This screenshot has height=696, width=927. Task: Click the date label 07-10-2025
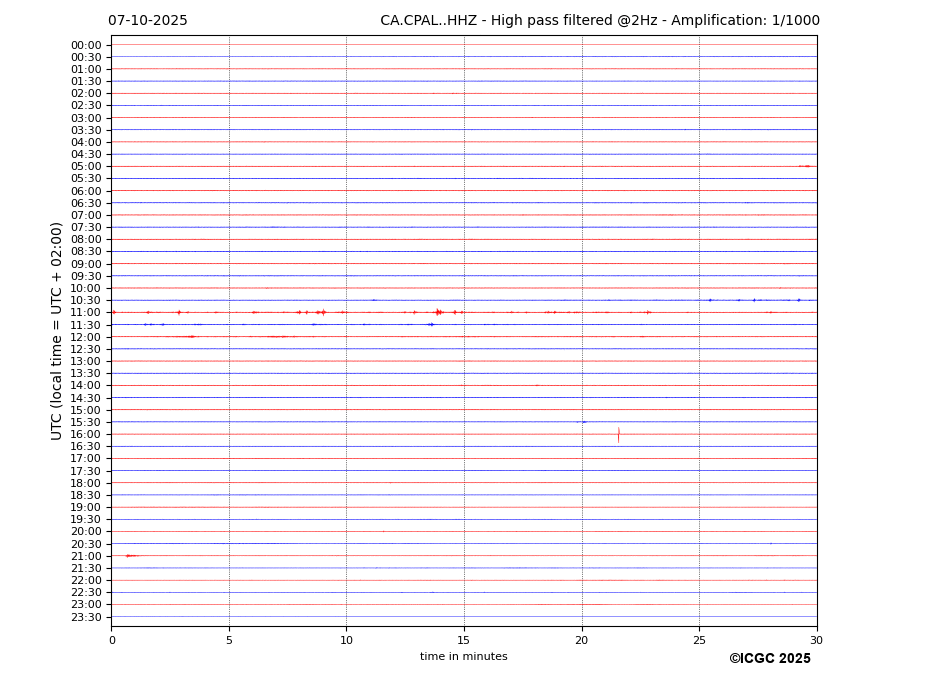(x=148, y=21)
